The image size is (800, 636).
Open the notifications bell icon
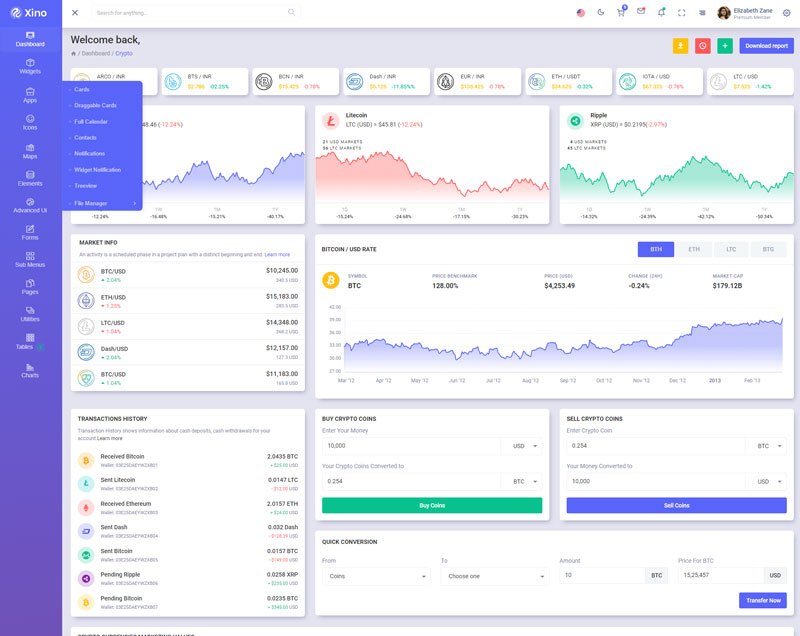click(661, 13)
